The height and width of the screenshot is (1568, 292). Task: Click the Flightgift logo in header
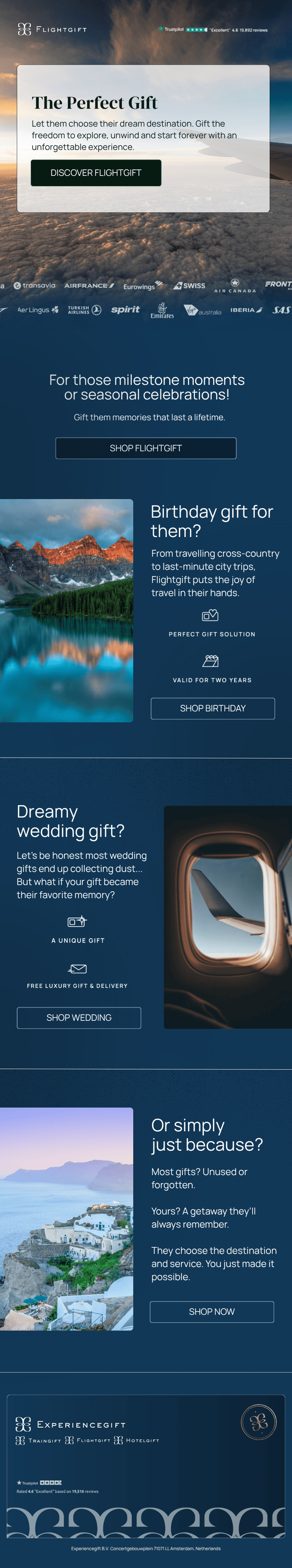53,29
